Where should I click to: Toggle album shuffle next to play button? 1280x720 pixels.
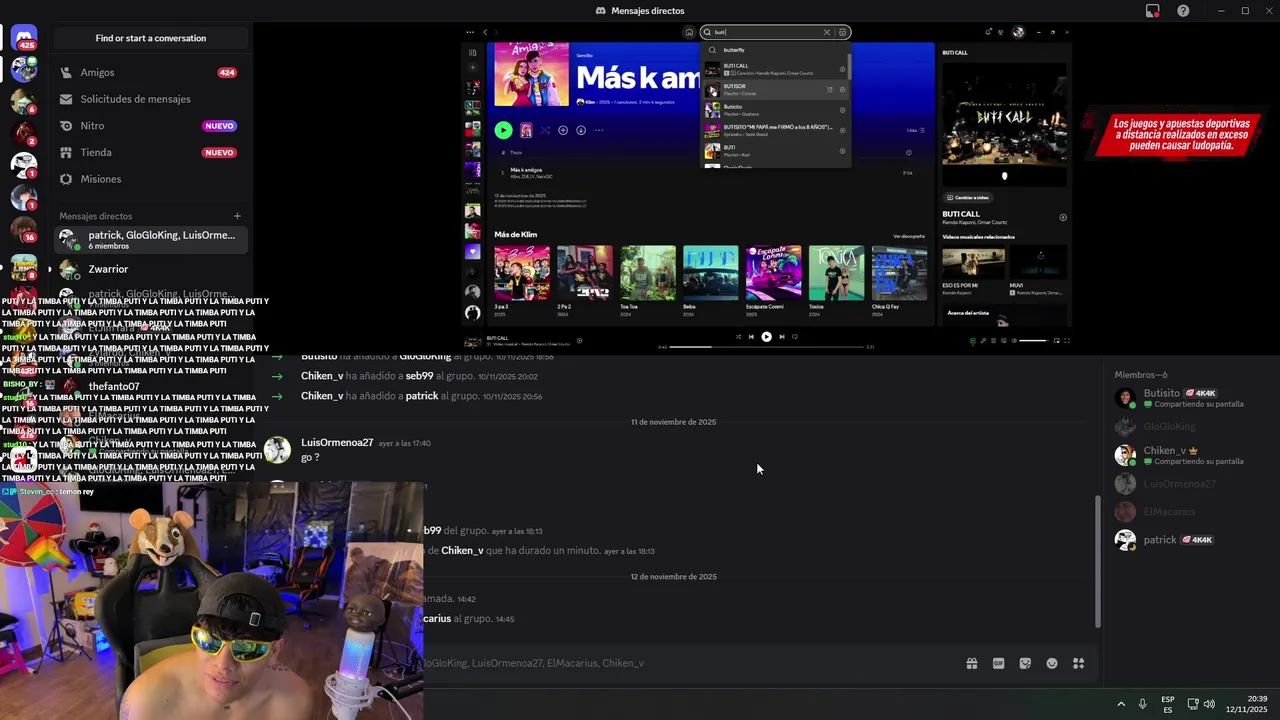(x=545, y=130)
